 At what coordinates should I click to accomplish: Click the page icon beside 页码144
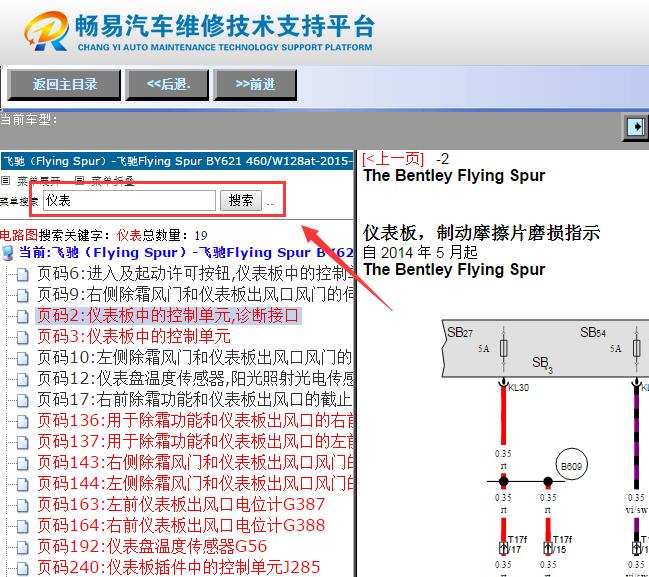pos(22,484)
